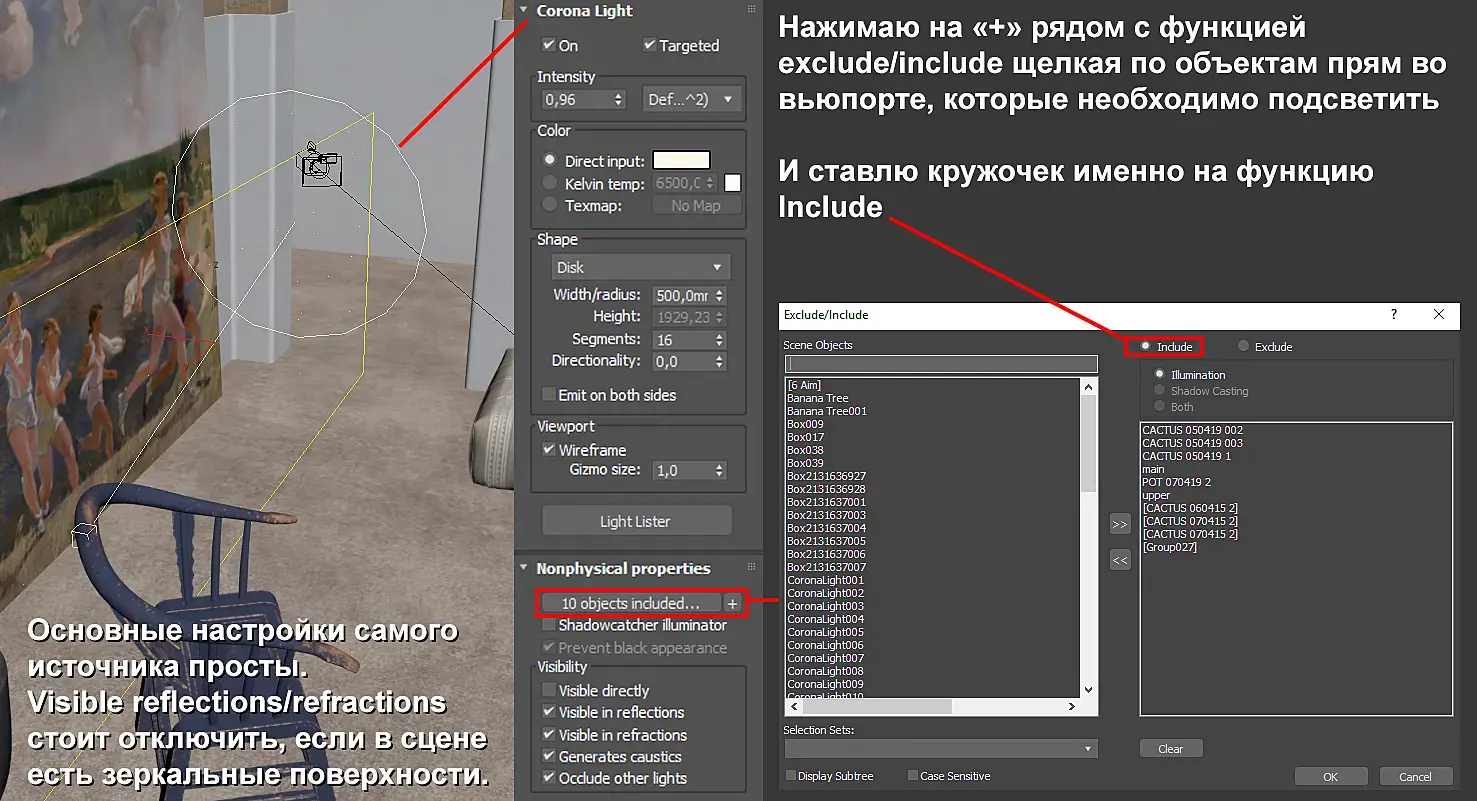Click the Directionality spinner arrows

click(x=720, y=361)
